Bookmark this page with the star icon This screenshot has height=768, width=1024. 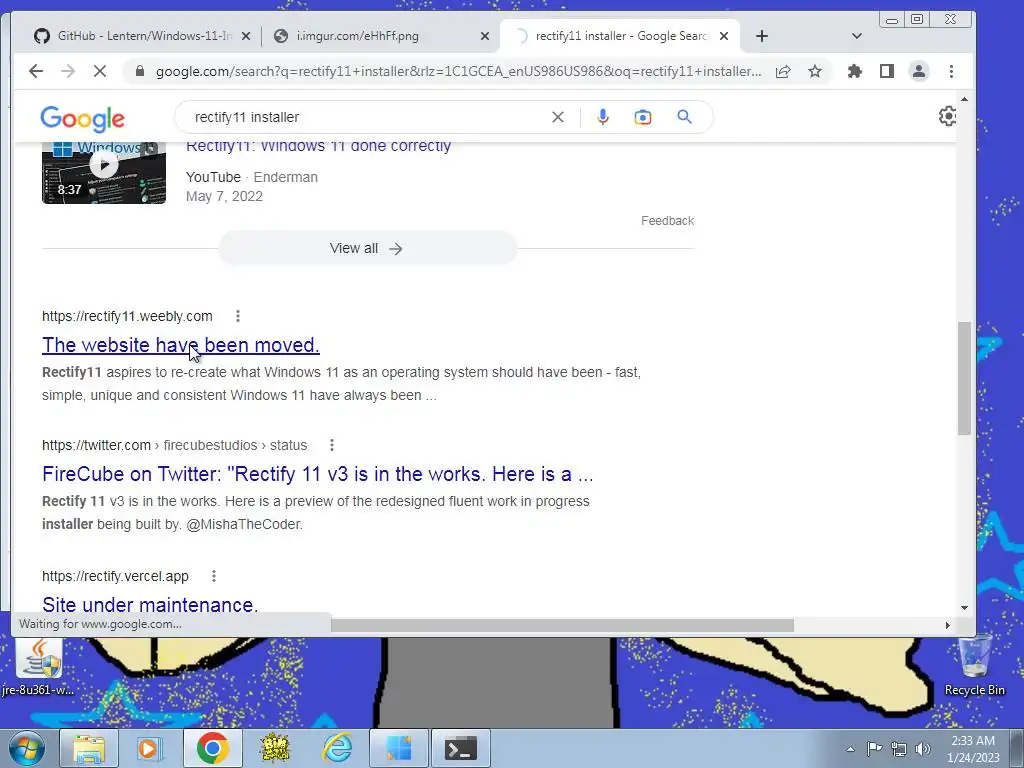(x=814, y=71)
